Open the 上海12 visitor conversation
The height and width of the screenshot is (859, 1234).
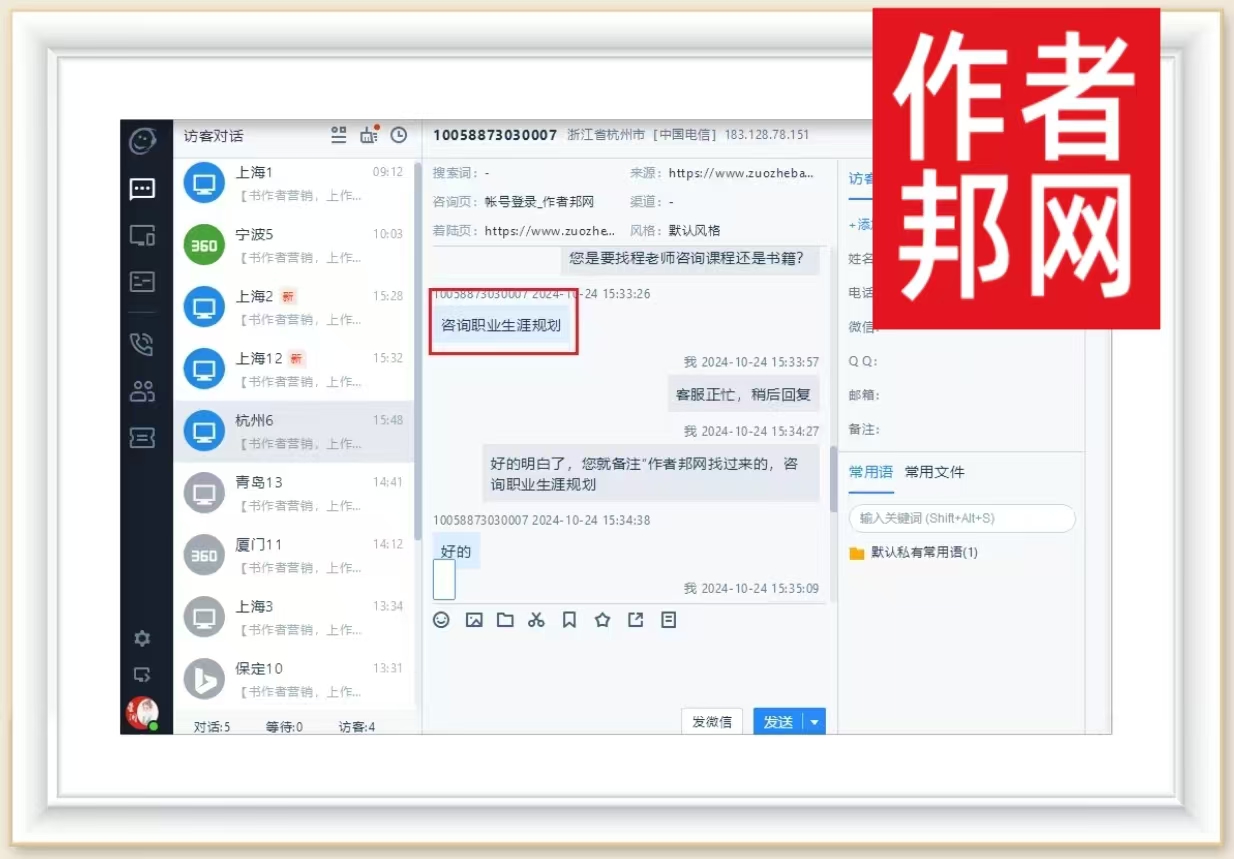click(x=295, y=369)
